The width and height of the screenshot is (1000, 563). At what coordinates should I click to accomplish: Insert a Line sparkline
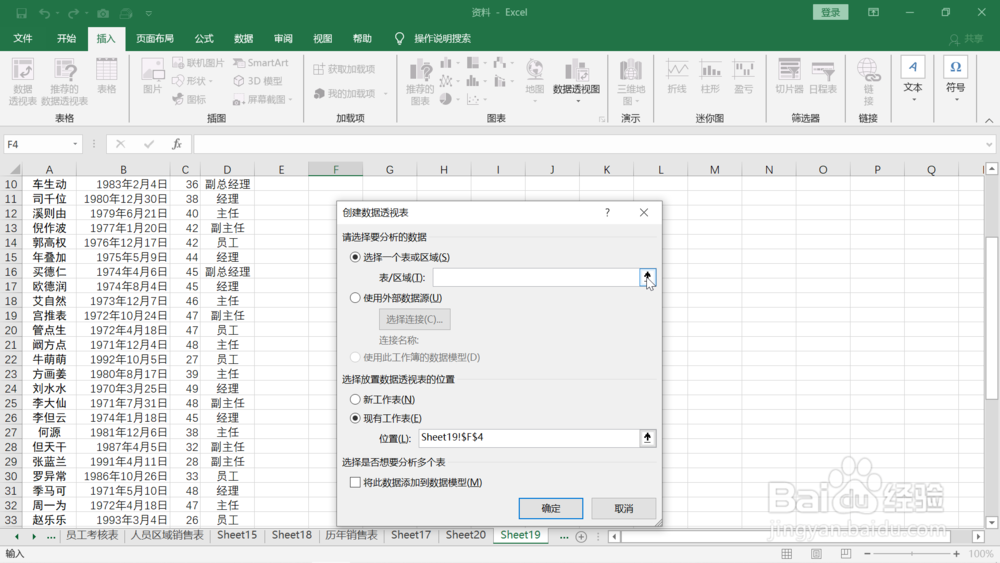pyautogui.click(x=677, y=77)
